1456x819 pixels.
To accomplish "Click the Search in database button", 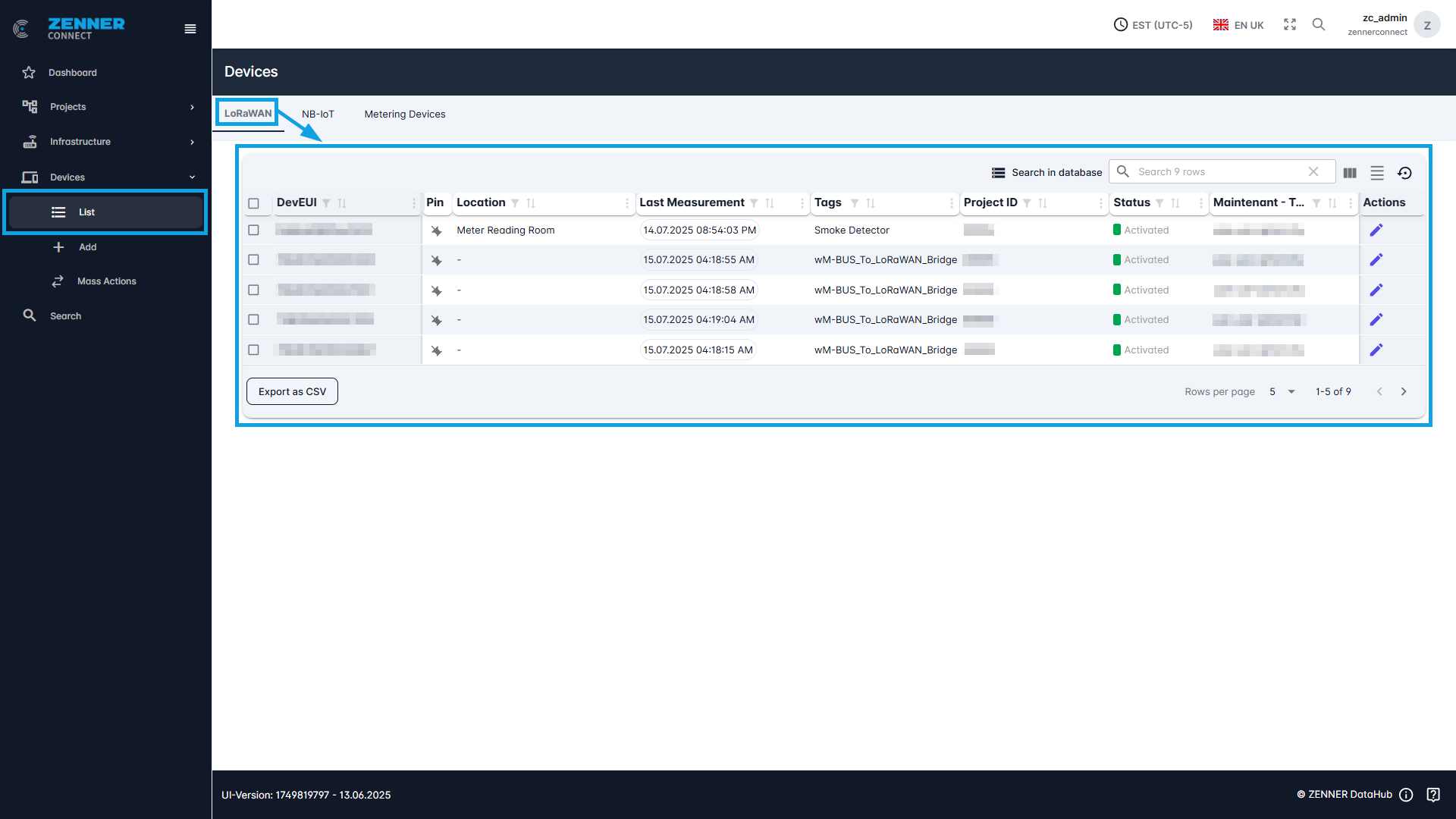I will 1046,172.
